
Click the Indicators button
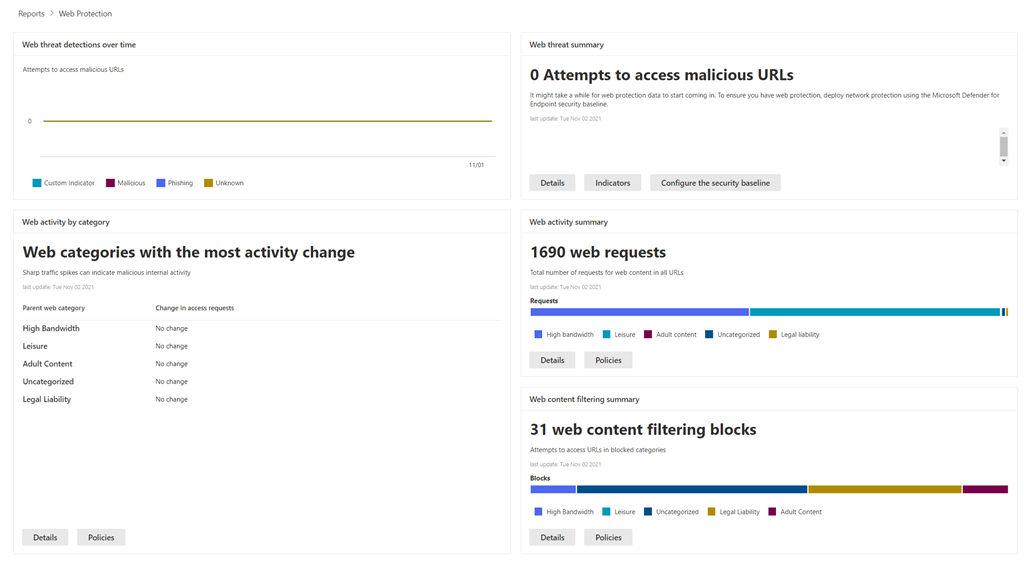click(612, 183)
